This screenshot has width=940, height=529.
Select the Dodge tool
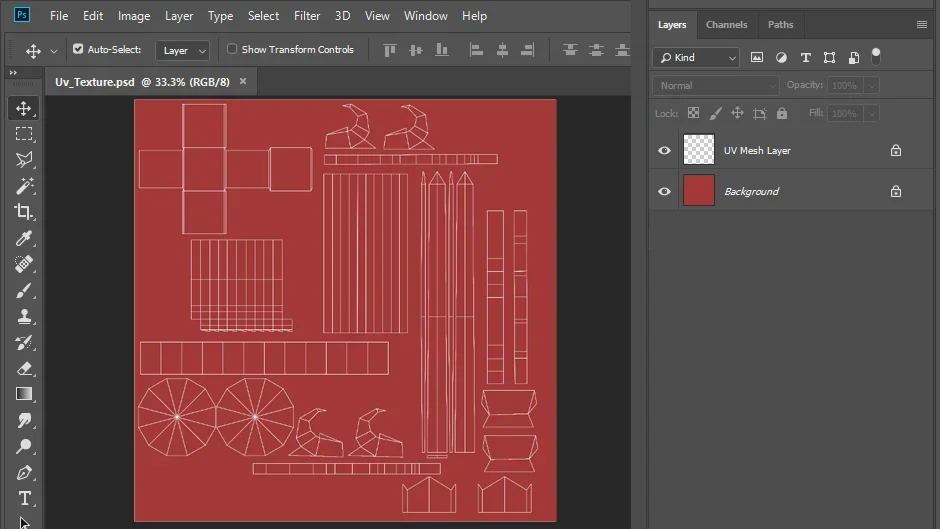click(x=24, y=446)
